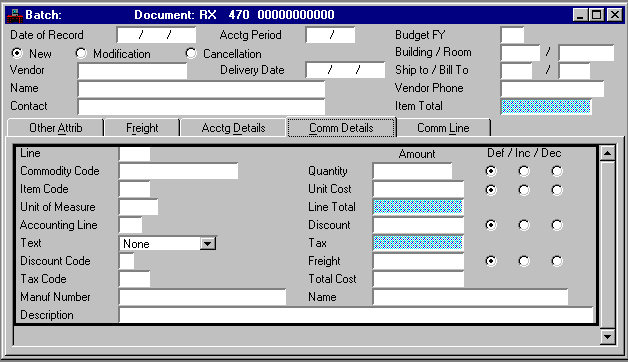Choose Def option for Freight amount
Viewport: 628px width, 362px height.
click(491, 261)
